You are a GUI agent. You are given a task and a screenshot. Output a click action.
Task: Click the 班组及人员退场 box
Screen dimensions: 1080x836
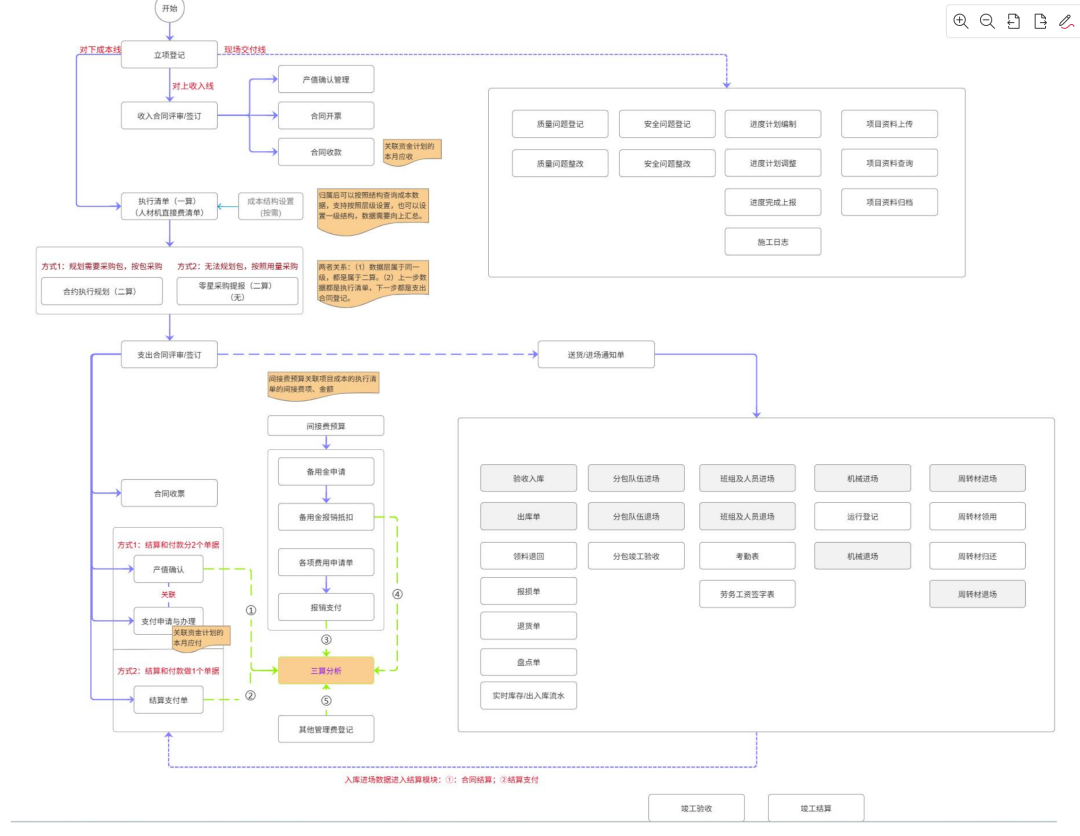click(x=747, y=516)
